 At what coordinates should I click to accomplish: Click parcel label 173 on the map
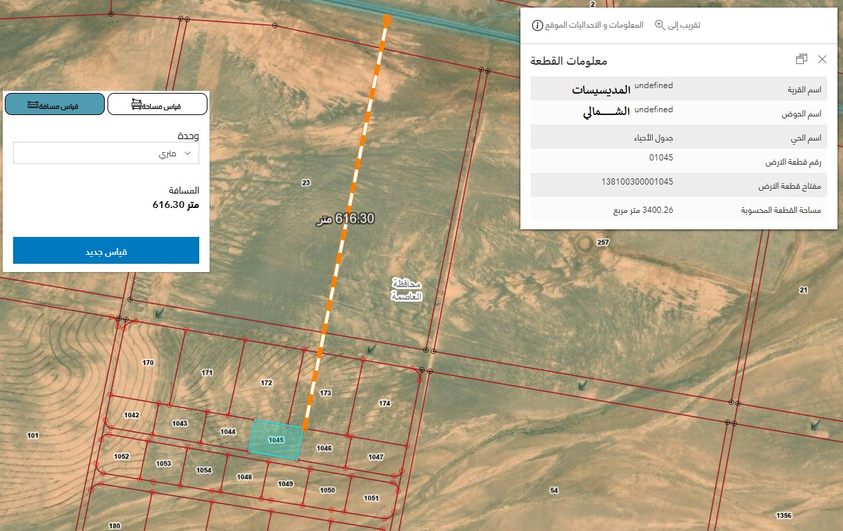coord(326,393)
